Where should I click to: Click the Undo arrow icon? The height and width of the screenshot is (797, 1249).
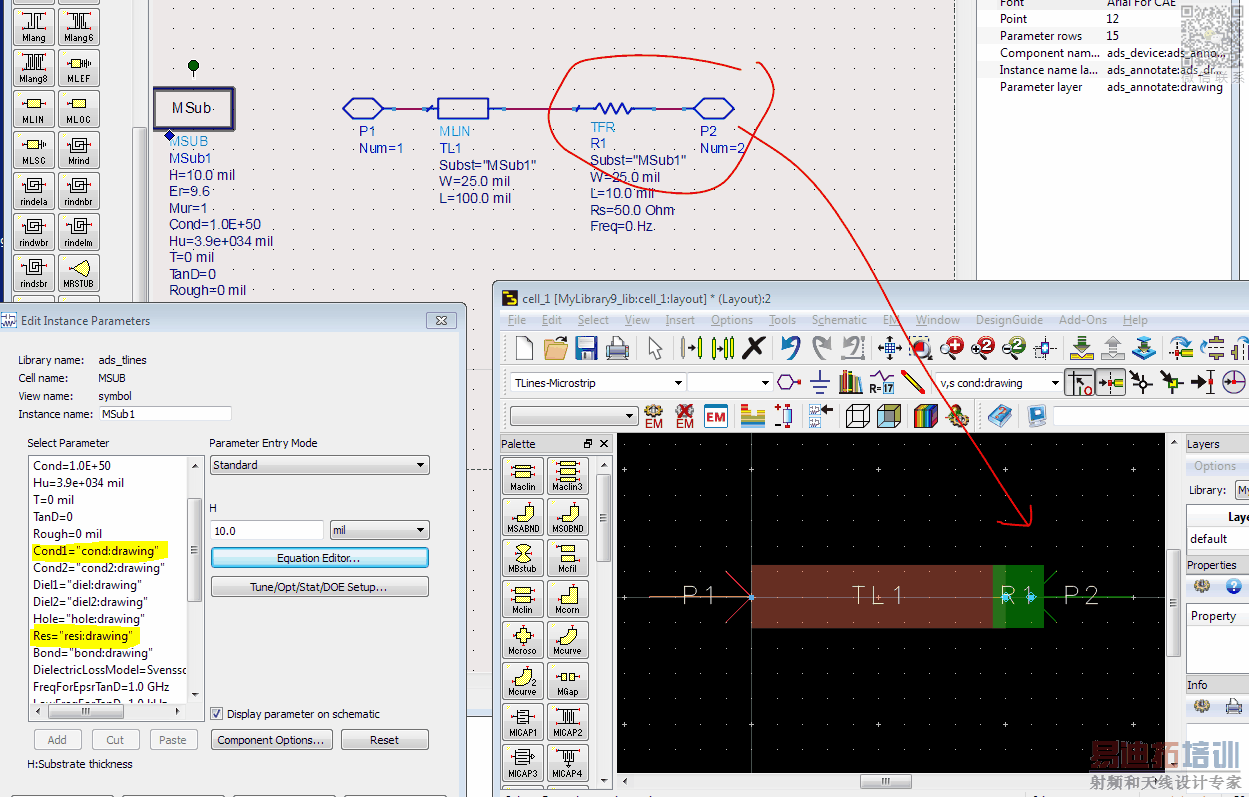pyautogui.click(x=791, y=348)
